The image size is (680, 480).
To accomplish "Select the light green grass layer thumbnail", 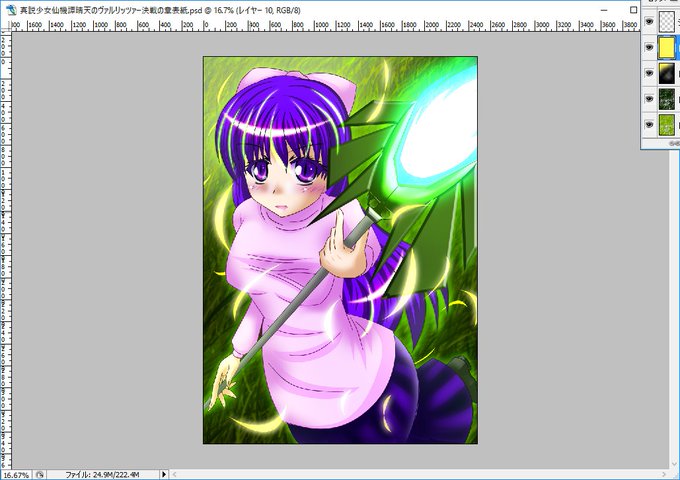I will click(x=667, y=125).
